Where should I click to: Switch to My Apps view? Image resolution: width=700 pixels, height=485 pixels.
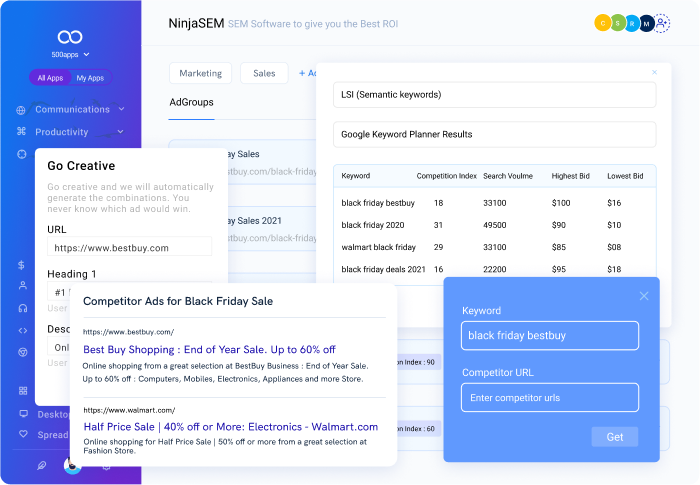pyautogui.click(x=90, y=78)
